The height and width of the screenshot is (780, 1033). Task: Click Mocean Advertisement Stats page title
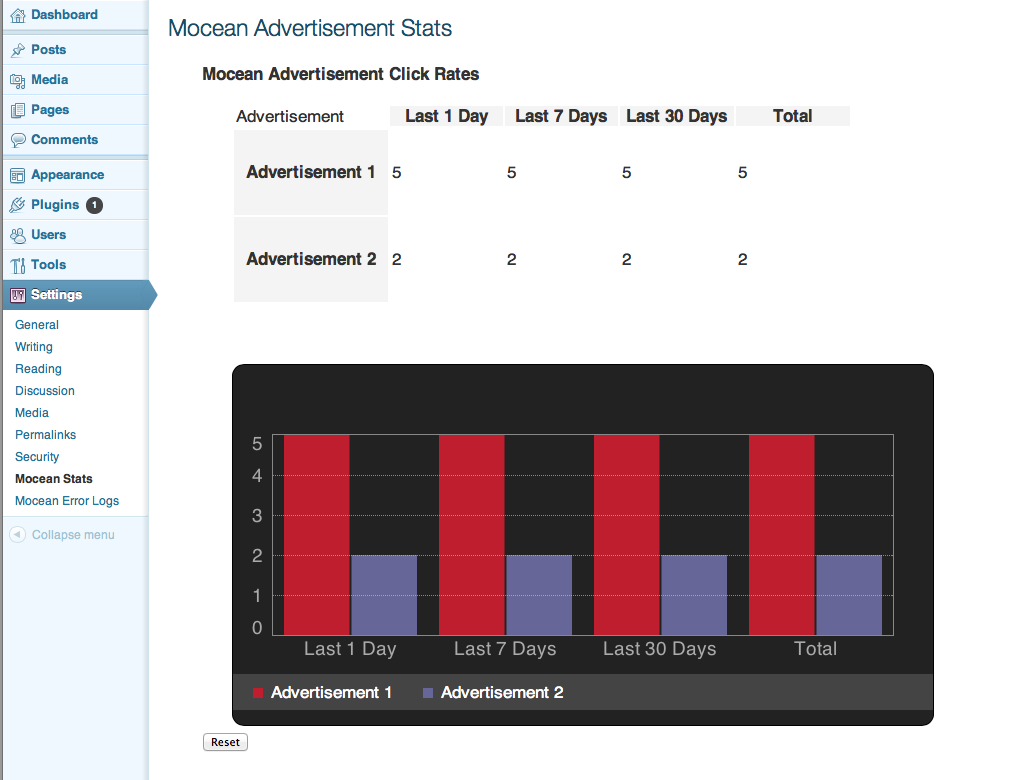pyautogui.click(x=310, y=28)
